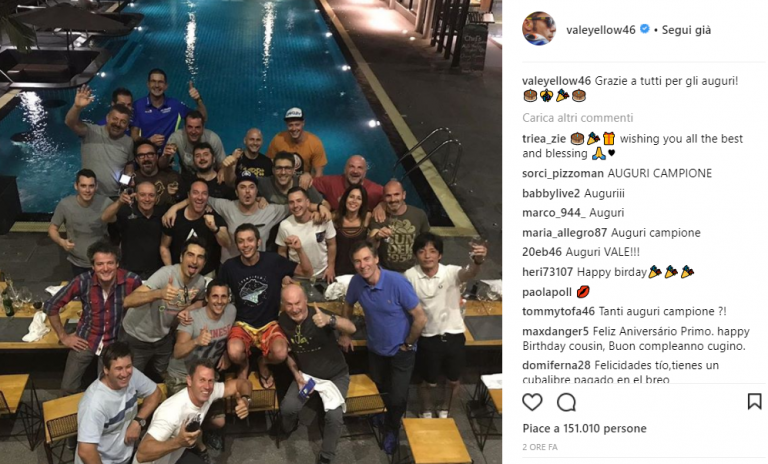
Task: Open the comment speech bubble icon
Action: point(566,402)
